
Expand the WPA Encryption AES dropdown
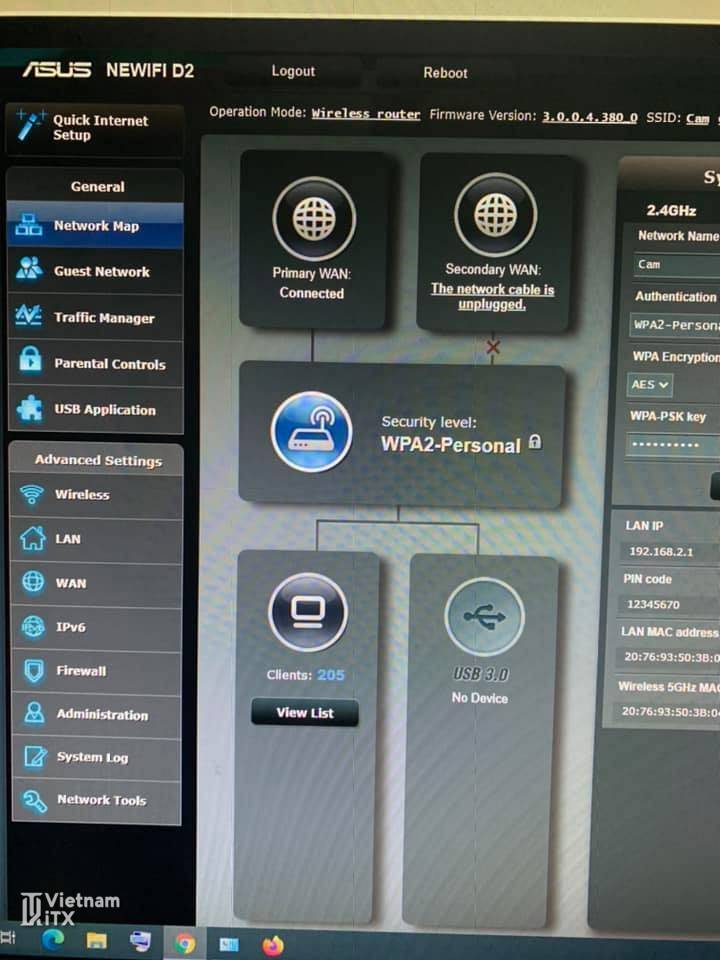[650, 384]
